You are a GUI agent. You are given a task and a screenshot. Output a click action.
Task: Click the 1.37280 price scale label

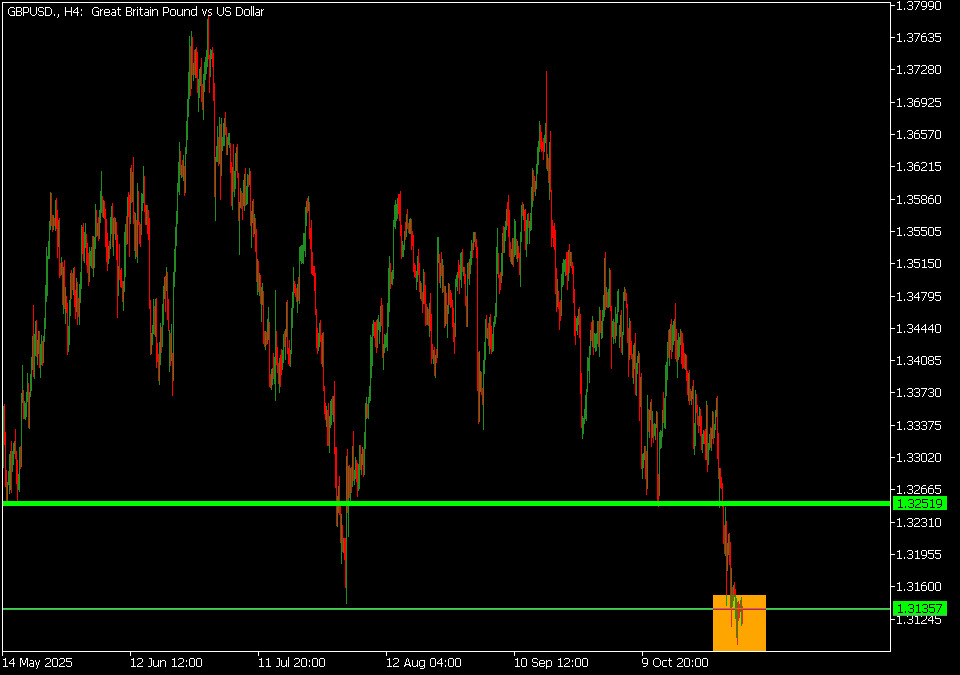point(919,70)
